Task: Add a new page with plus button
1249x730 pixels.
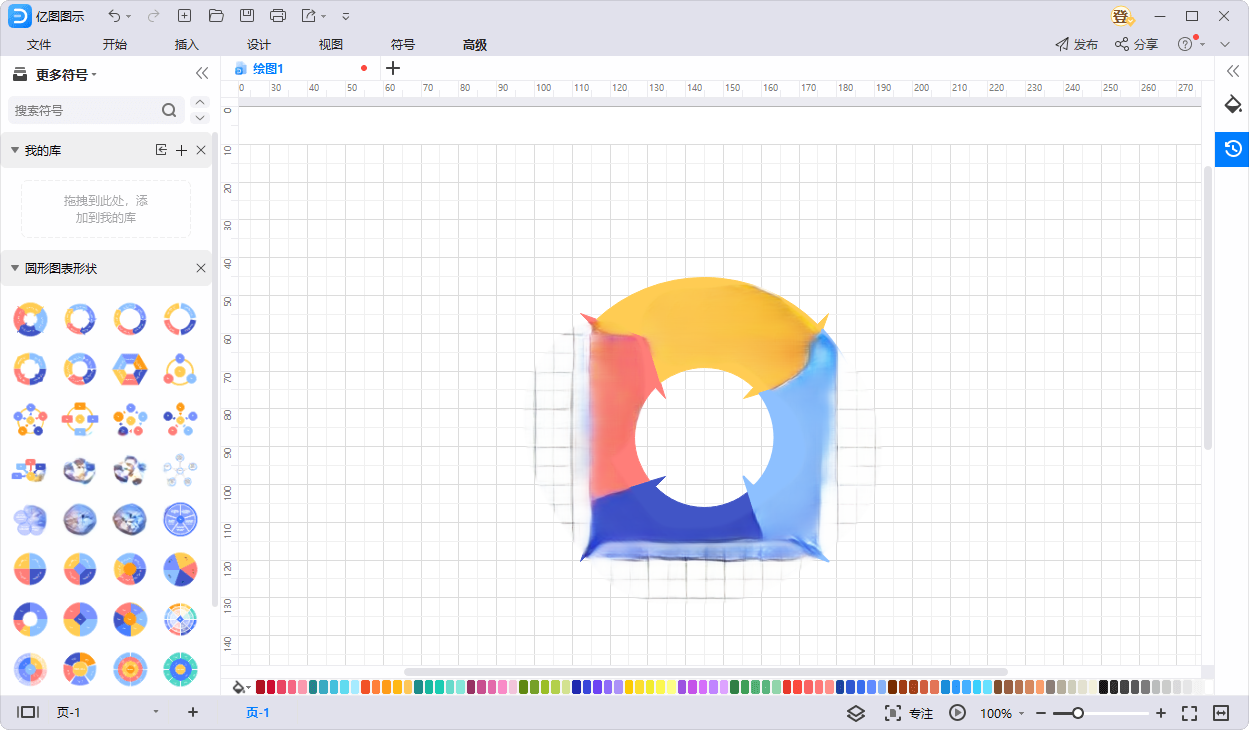Action: click(x=193, y=712)
